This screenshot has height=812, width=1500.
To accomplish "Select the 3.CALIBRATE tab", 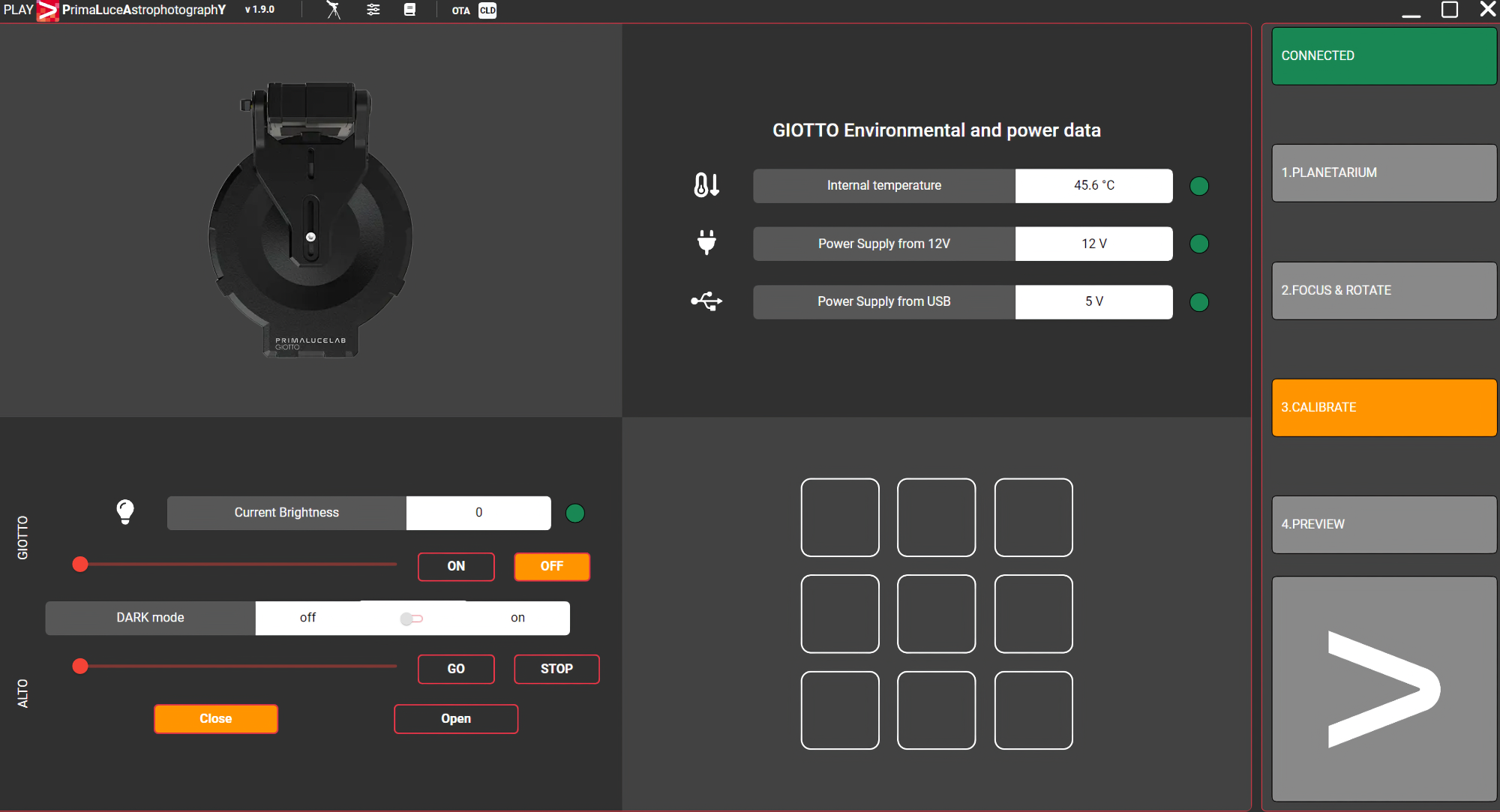I will tap(1384, 407).
